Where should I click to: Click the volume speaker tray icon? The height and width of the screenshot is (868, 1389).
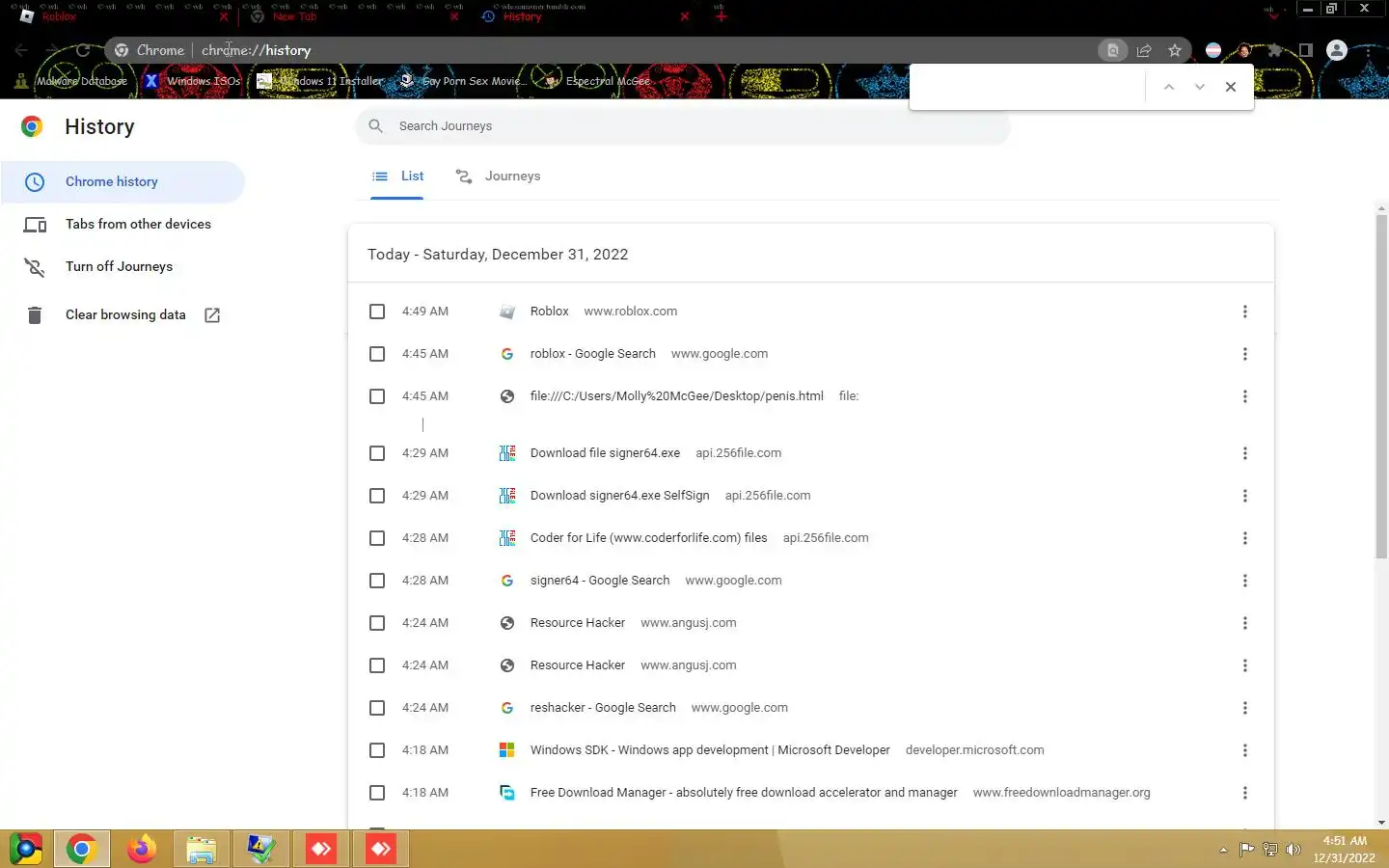point(1294,850)
